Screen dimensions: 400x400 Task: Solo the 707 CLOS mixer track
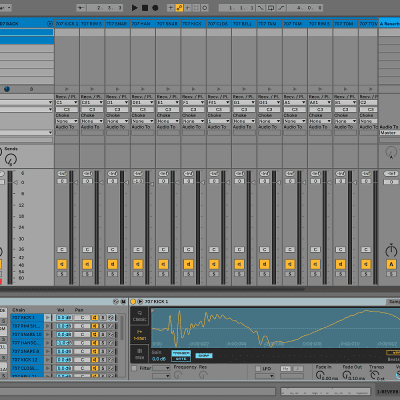[x=214, y=274]
